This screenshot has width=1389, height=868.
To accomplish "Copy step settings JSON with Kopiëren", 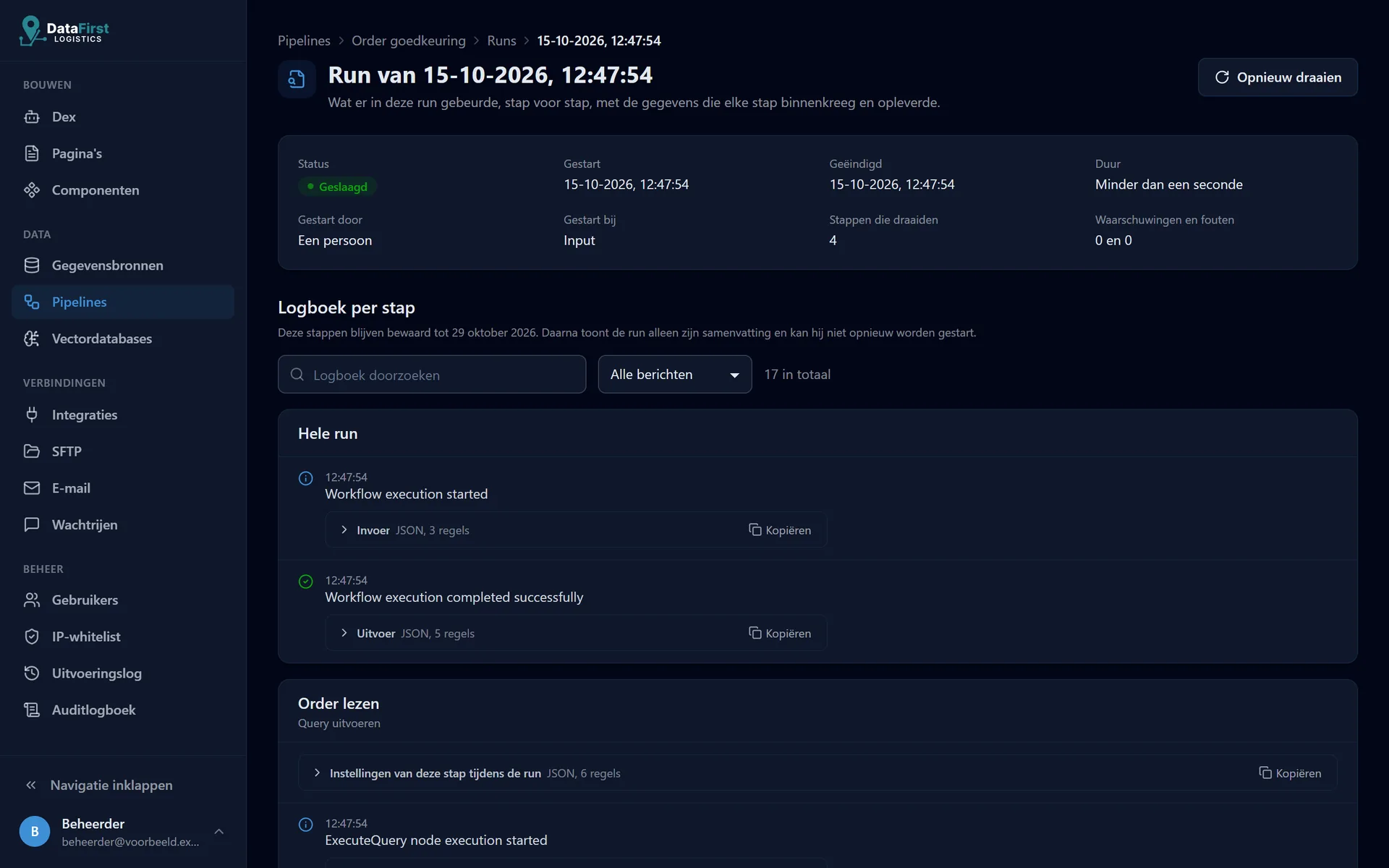I will point(1290,773).
